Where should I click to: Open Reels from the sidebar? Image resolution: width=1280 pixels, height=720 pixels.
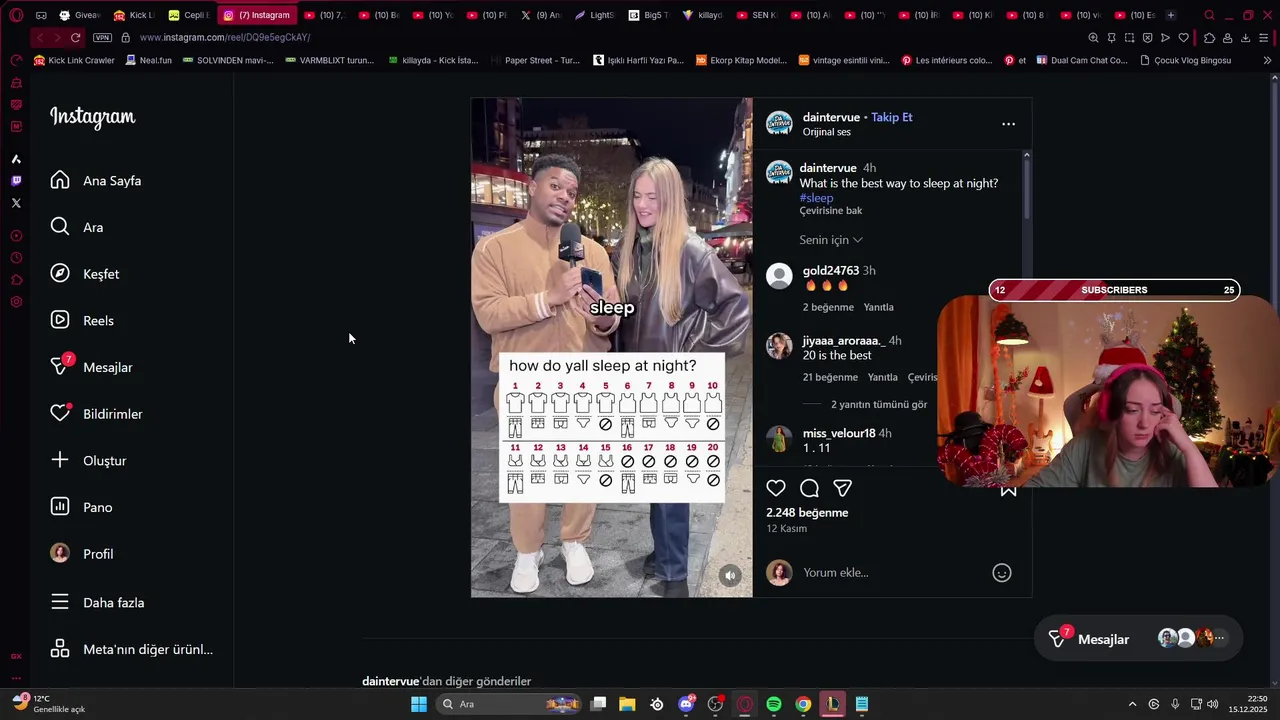[x=82, y=321]
